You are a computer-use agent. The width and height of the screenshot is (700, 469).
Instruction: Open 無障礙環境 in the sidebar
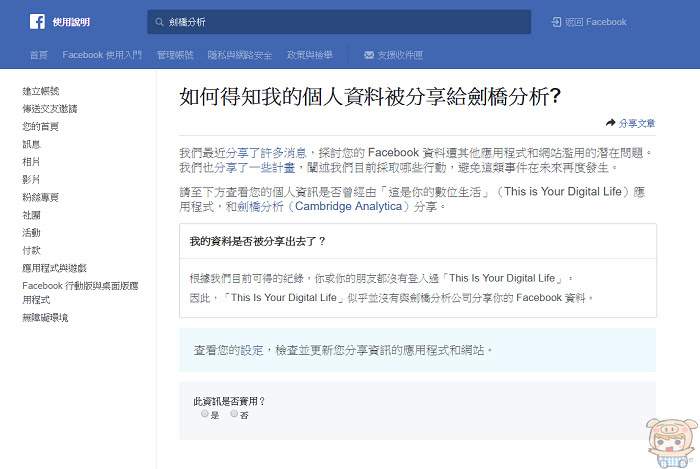coord(45,318)
